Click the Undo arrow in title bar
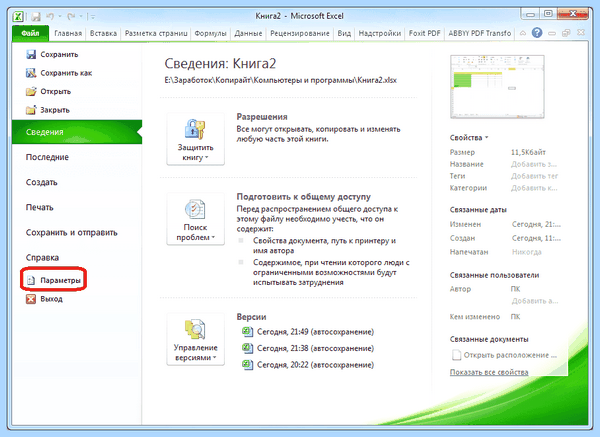 click(x=50, y=16)
